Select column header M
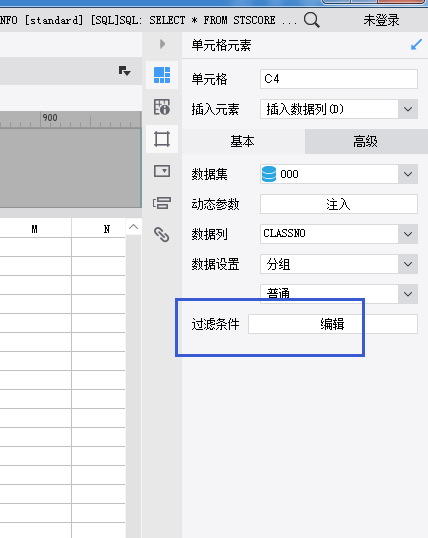Viewport: 428px width, 538px height. point(35,229)
